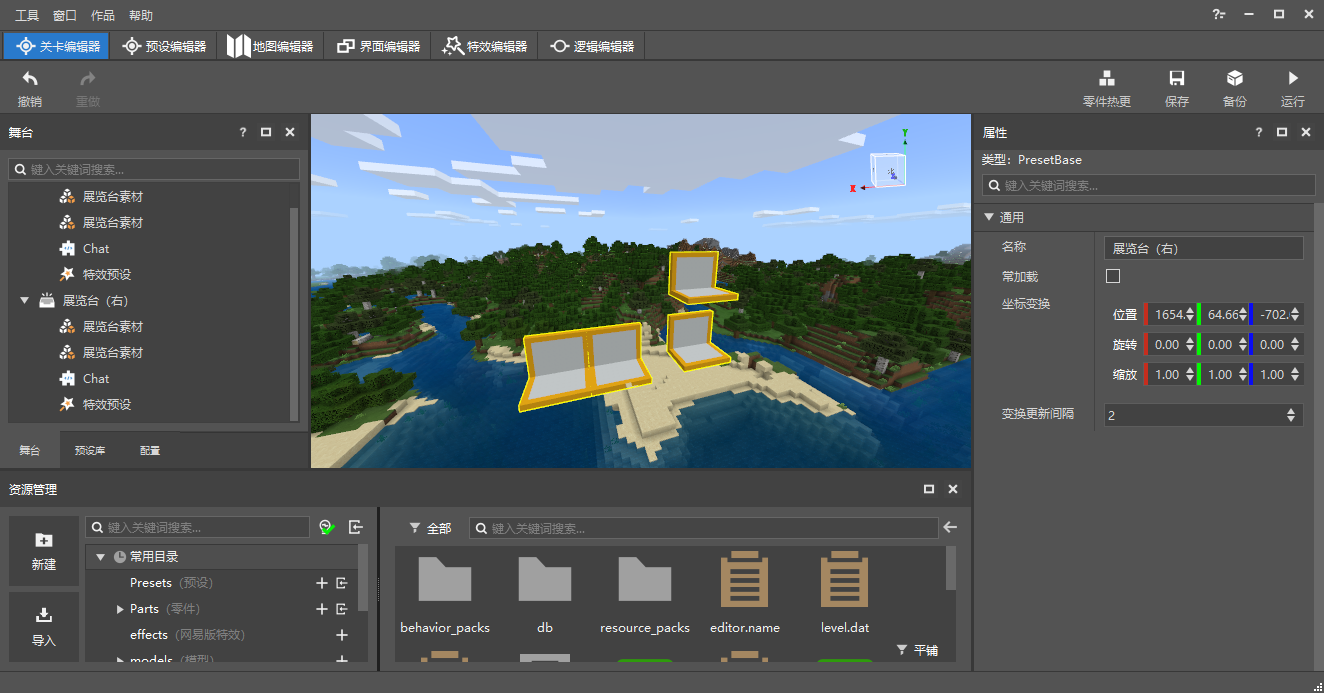Open help icon in 属性 panel header
The width and height of the screenshot is (1324, 693).
(x=1259, y=132)
